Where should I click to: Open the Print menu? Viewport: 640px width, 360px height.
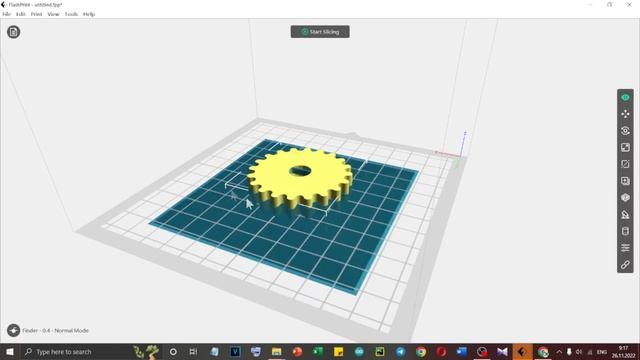click(x=36, y=14)
